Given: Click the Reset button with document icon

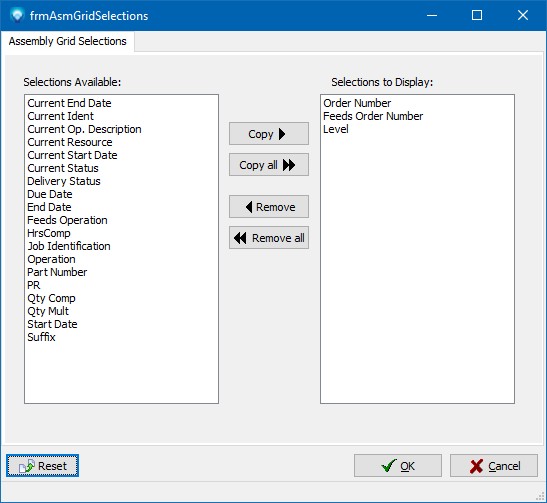Looking at the screenshot, I should click(42, 466).
